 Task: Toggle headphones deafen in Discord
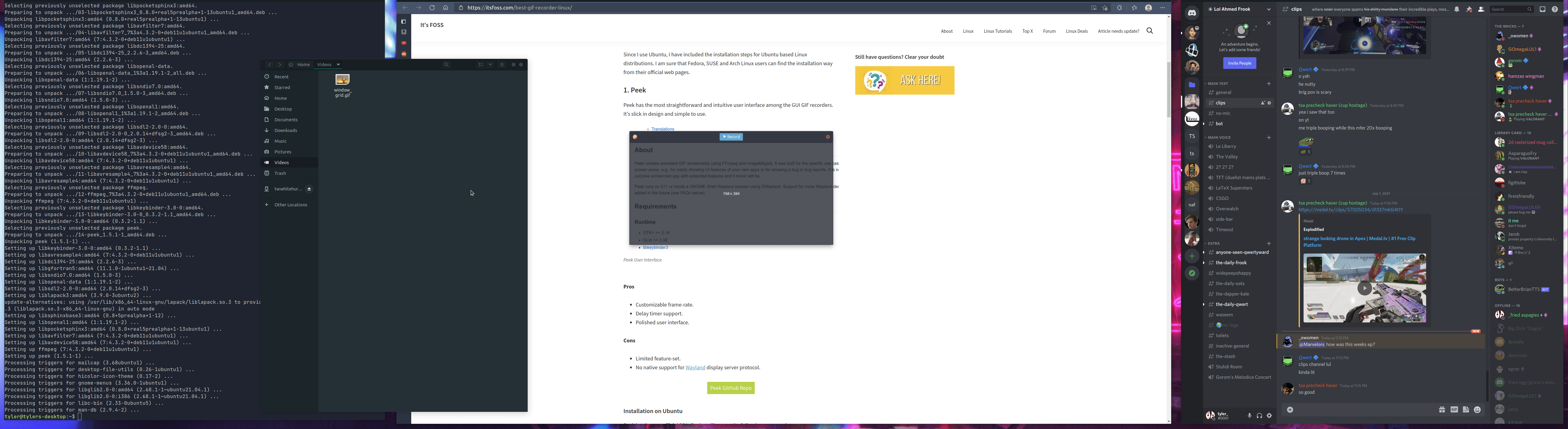point(1259,416)
